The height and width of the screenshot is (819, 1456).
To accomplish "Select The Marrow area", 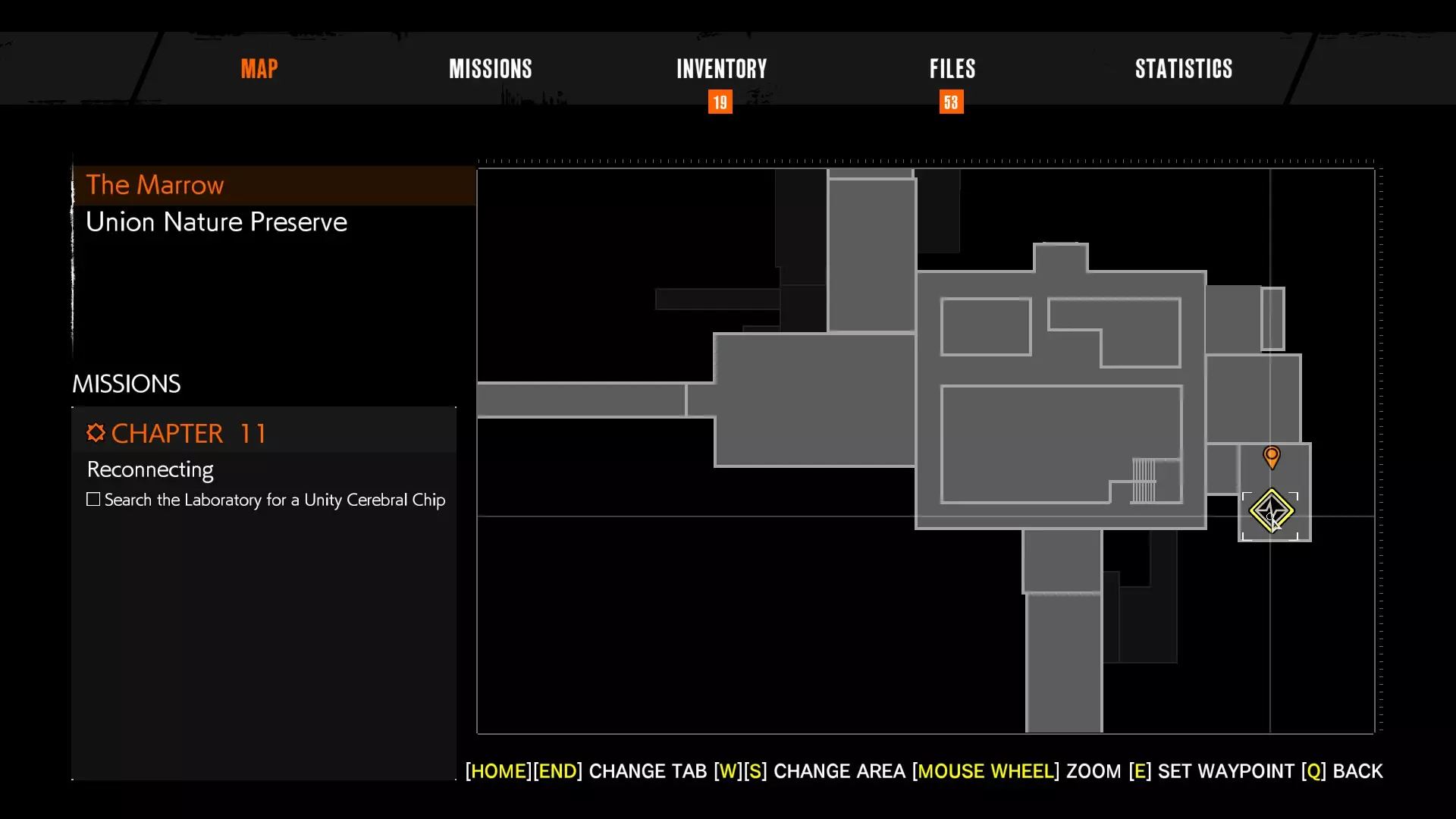I will point(155,185).
